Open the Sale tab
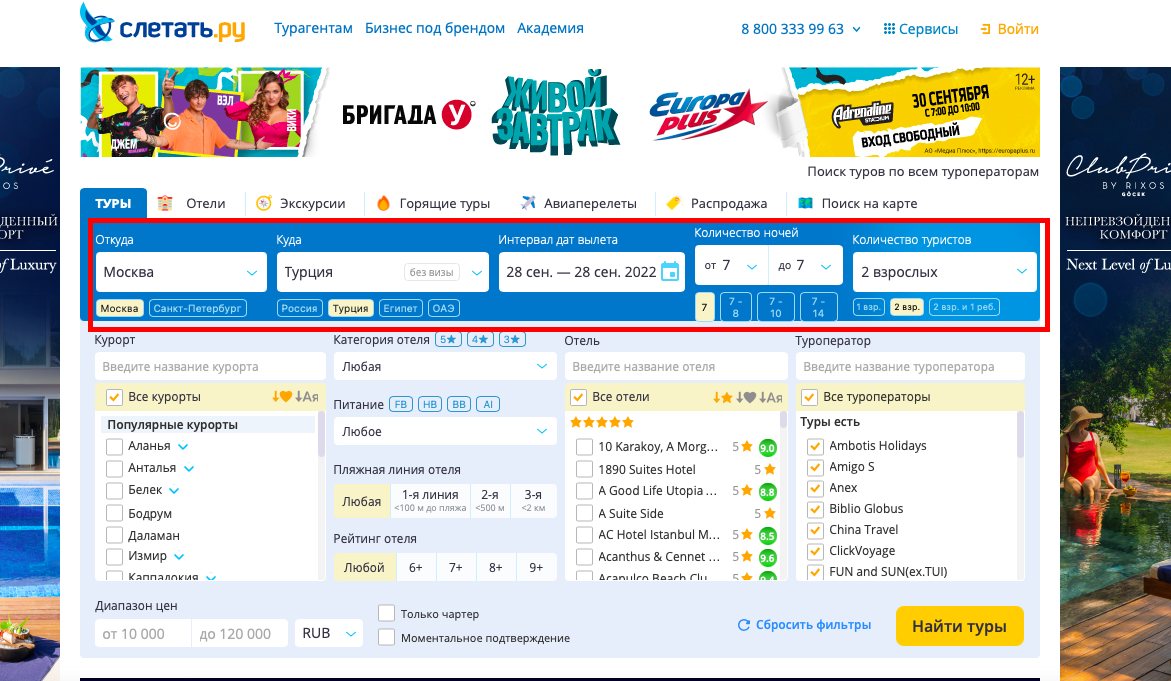Image resolution: width=1171 pixels, height=681 pixels. pos(717,203)
